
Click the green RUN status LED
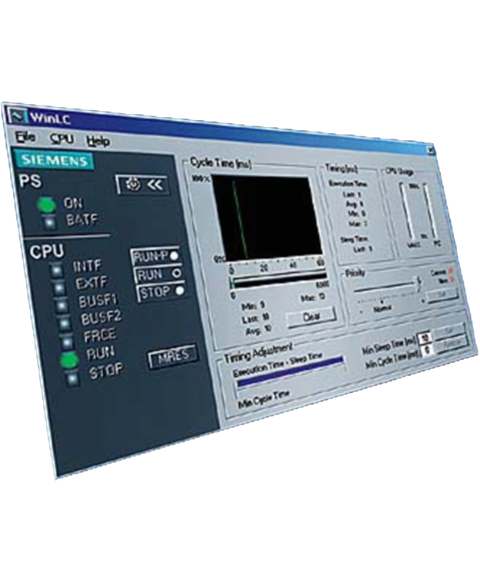point(70,360)
